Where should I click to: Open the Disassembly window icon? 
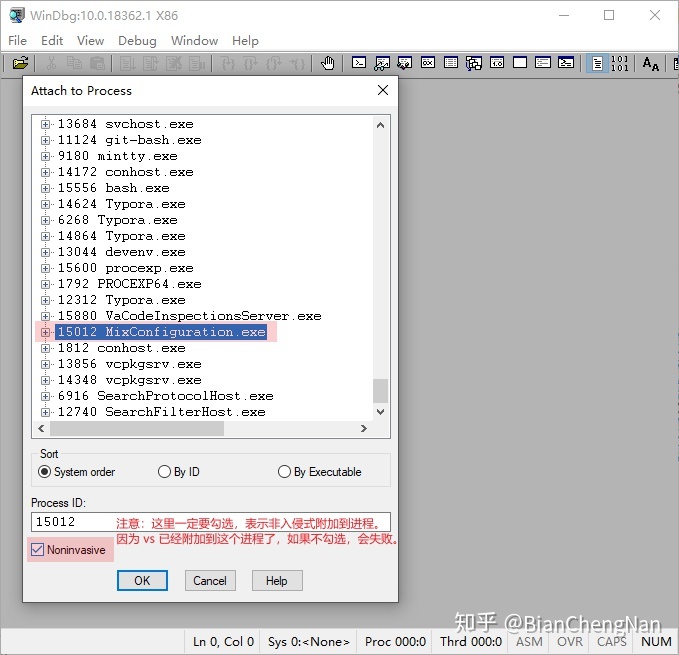tap(497, 63)
